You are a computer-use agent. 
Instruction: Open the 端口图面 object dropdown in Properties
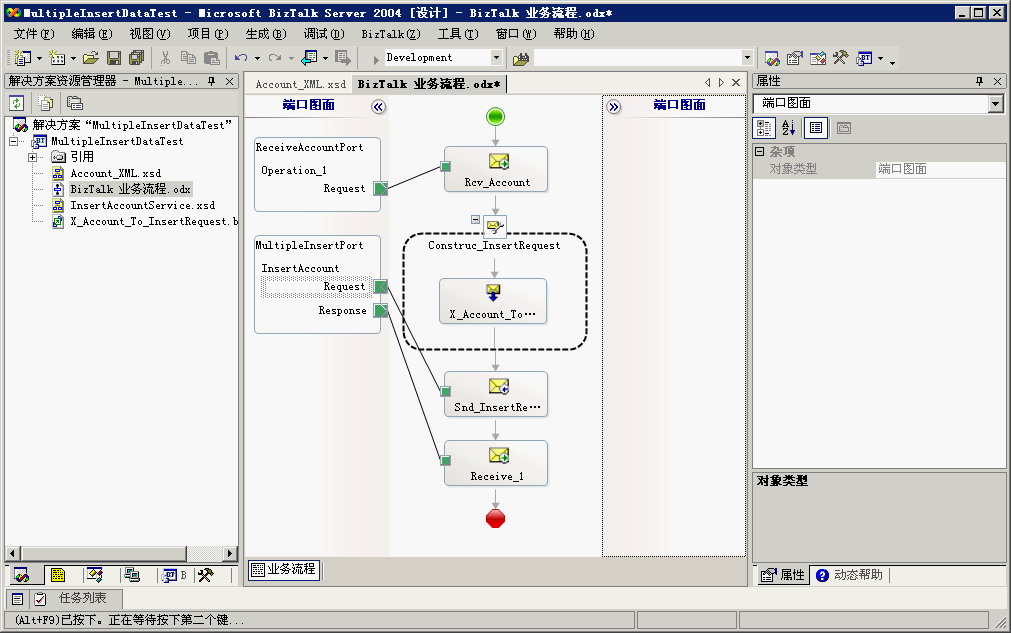(996, 104)
